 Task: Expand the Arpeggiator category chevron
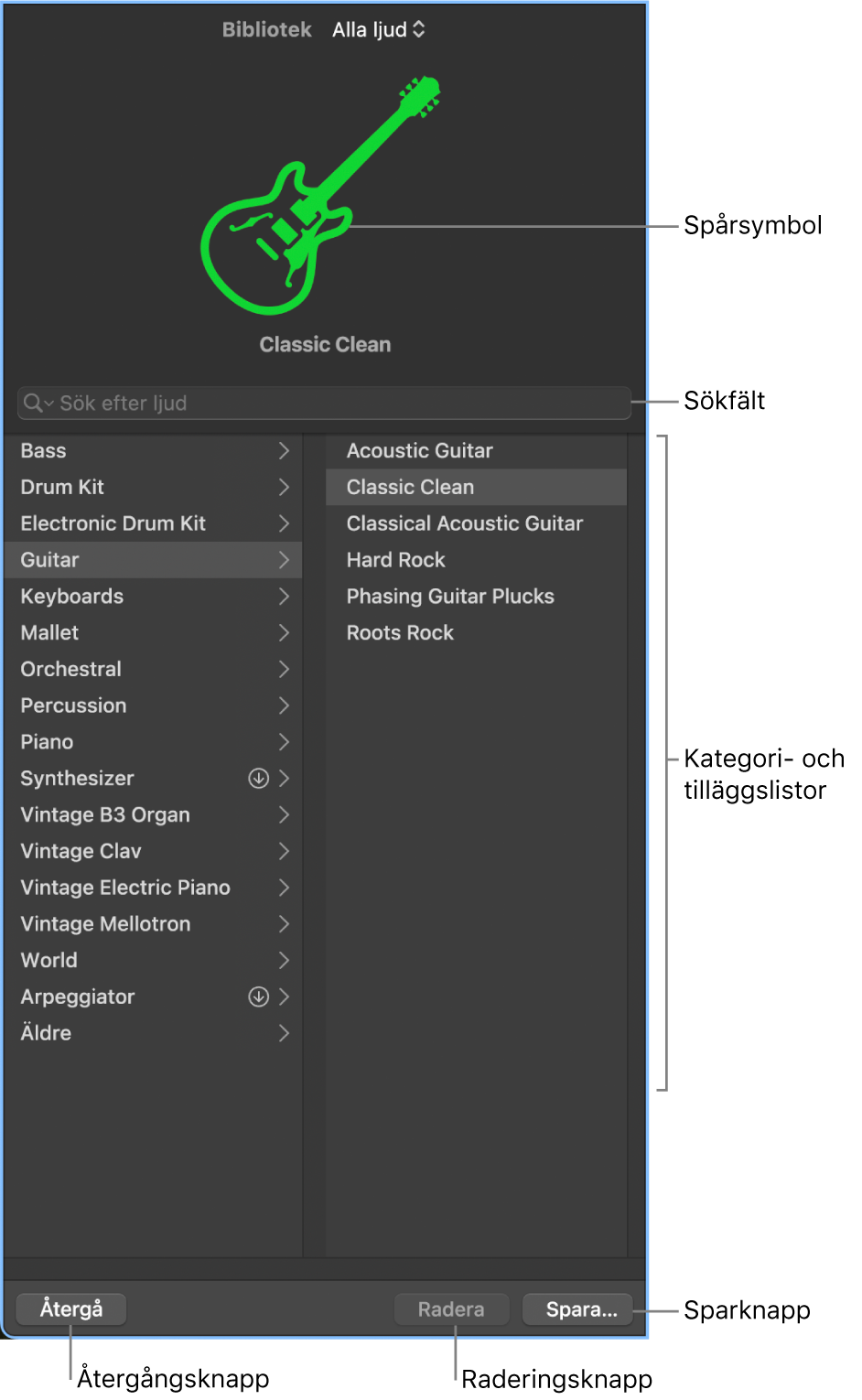click(284, 997)
